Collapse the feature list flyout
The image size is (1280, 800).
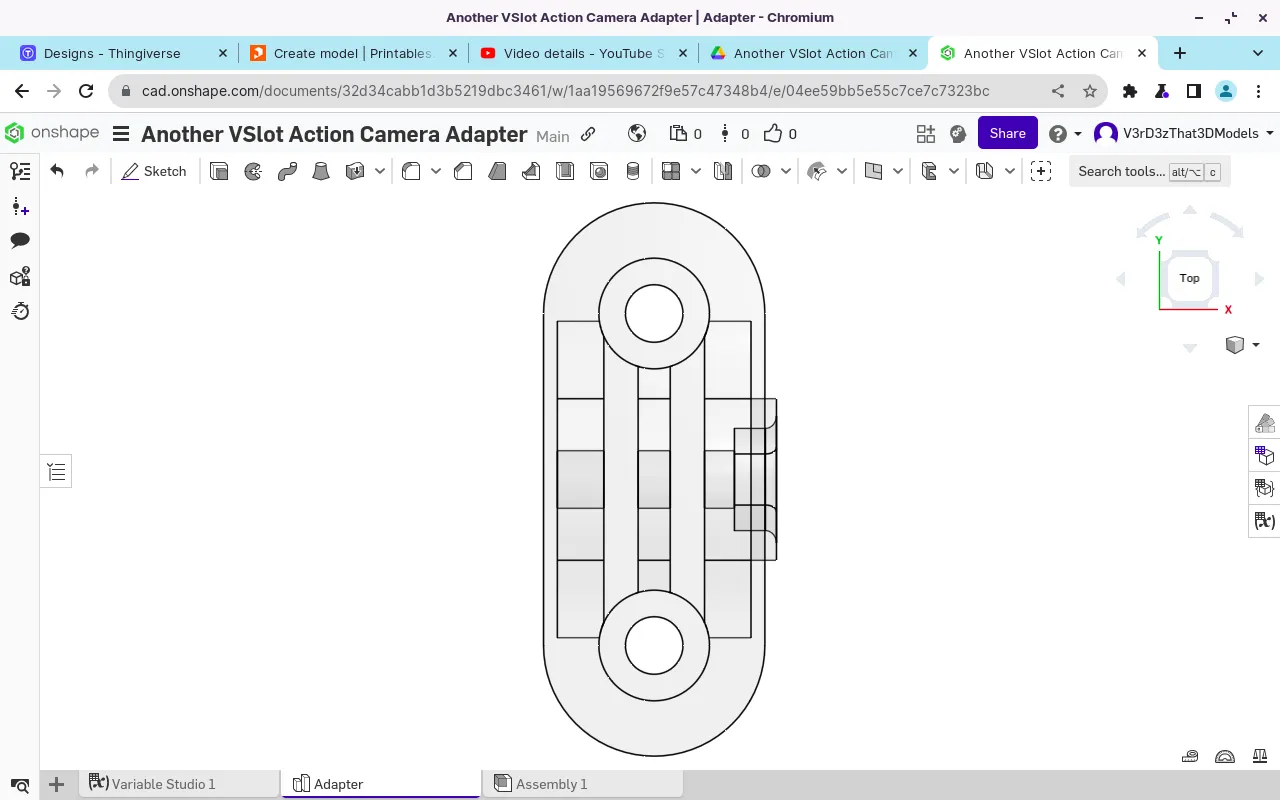coord(55,470)
